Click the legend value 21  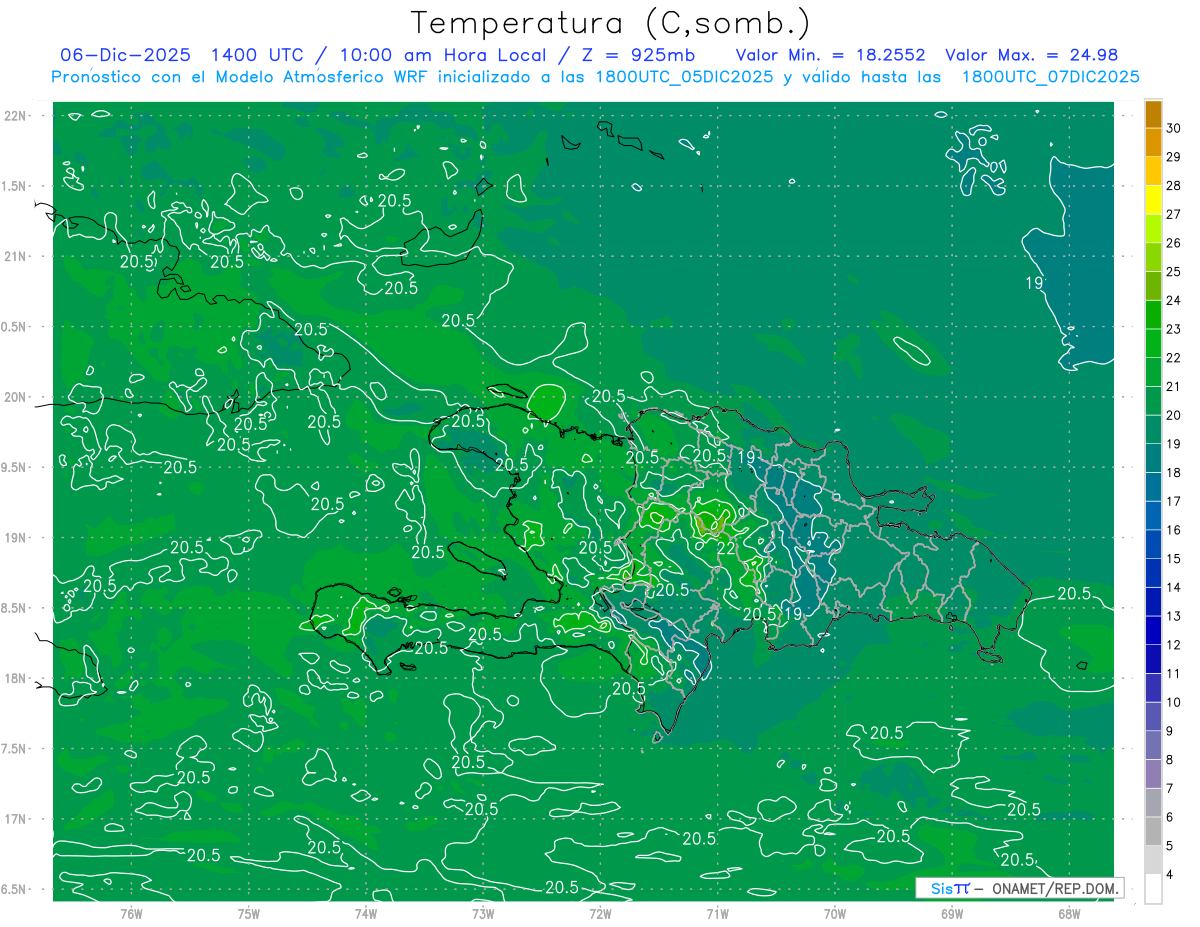coord(1174,386)
